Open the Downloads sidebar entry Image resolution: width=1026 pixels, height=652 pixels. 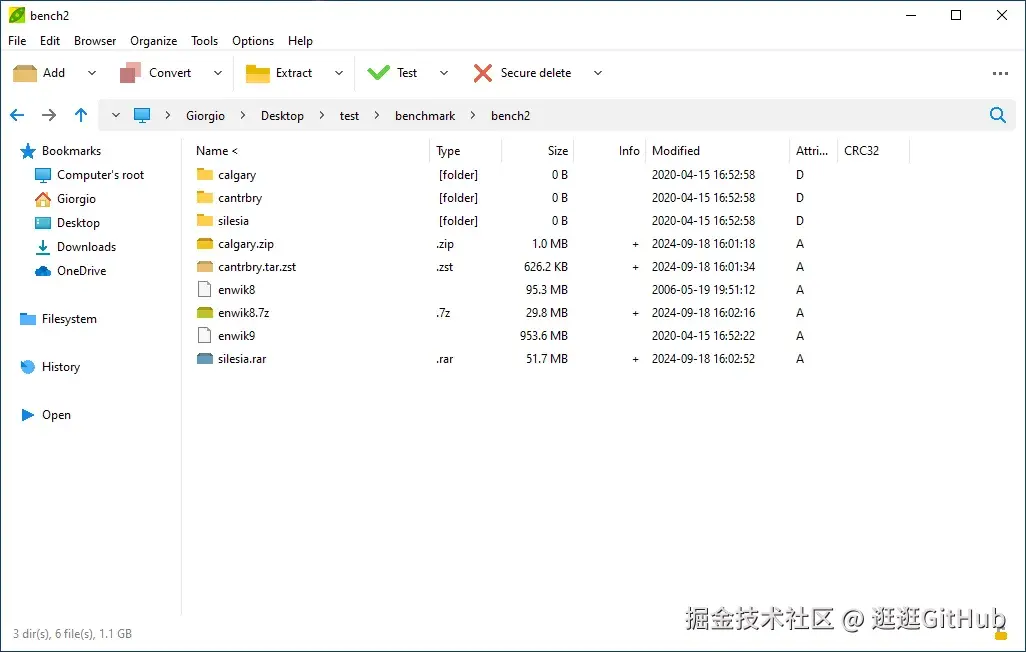click(84, 246)
